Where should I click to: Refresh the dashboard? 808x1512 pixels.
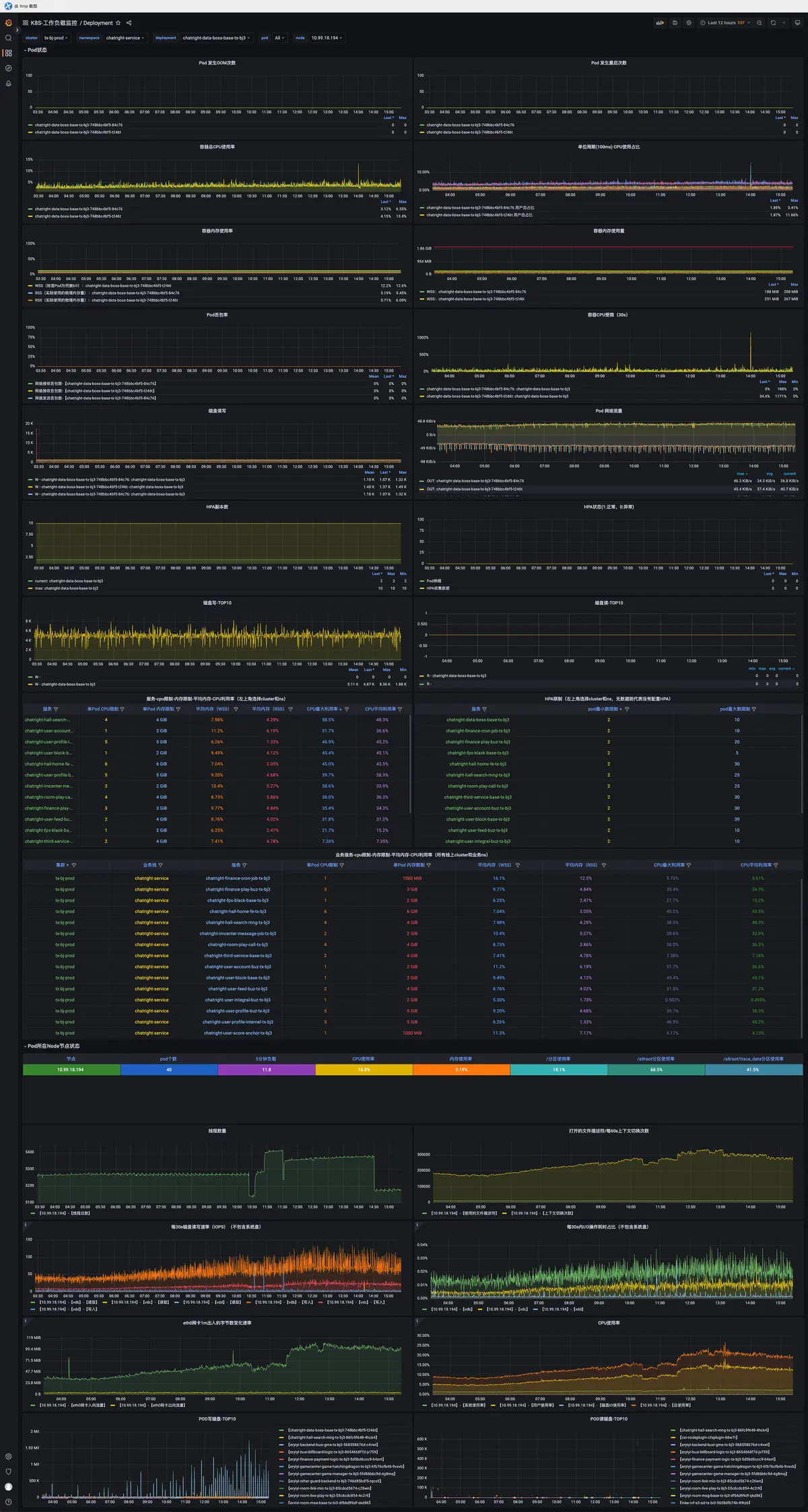(773, 23)
